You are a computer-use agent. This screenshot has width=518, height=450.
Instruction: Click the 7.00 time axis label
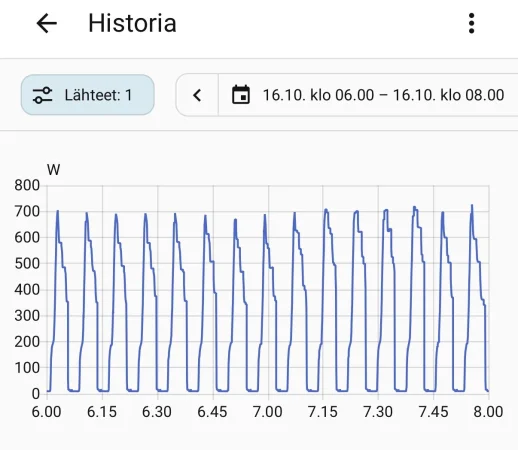tap(267, 412)
